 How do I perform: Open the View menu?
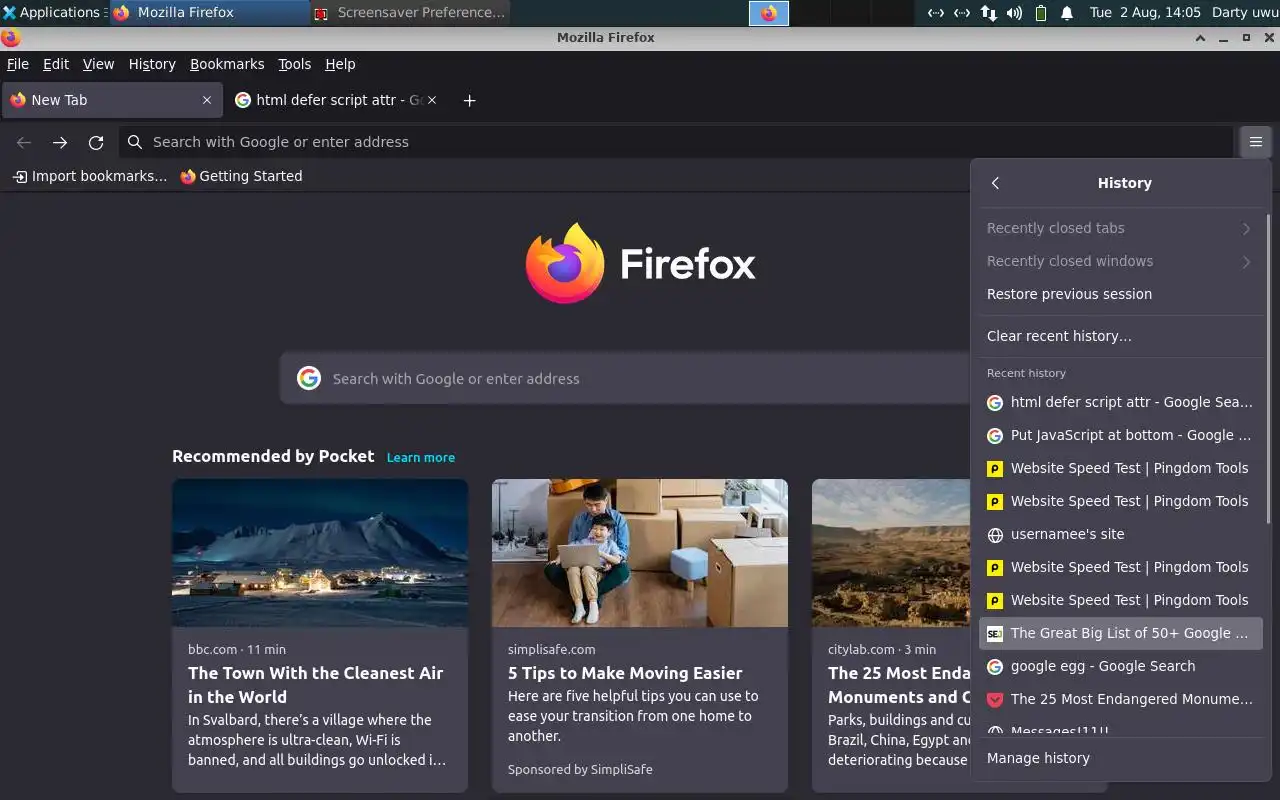pos(98,64)
